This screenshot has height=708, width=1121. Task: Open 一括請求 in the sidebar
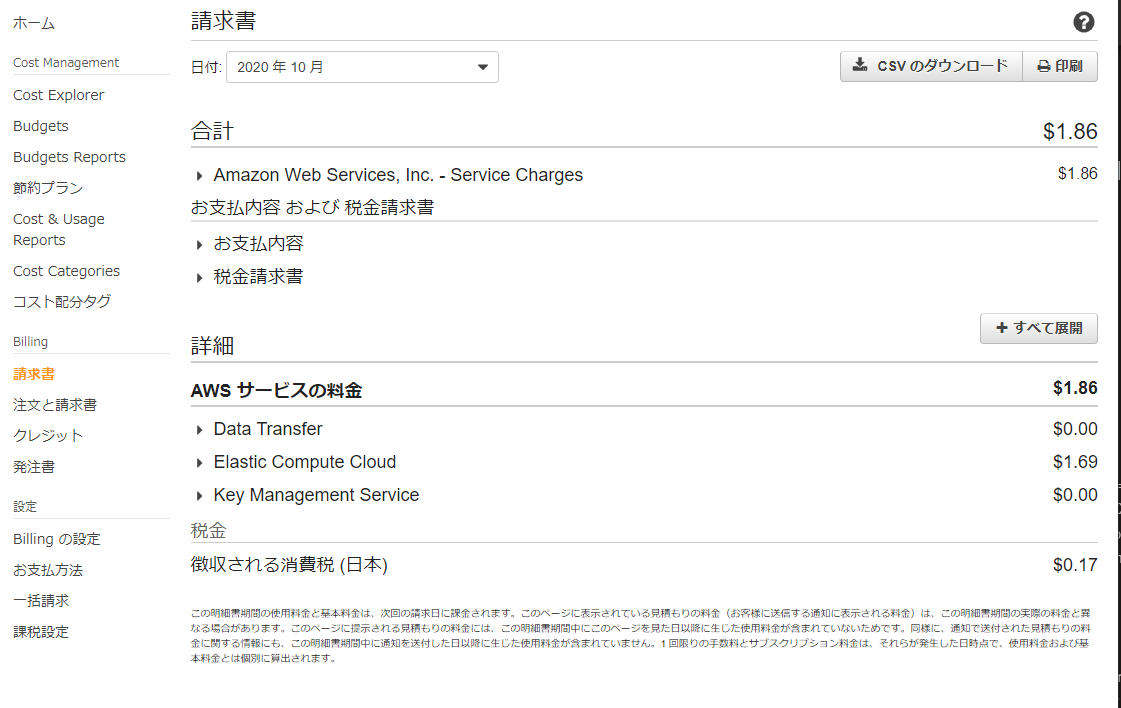click(41, 601)
